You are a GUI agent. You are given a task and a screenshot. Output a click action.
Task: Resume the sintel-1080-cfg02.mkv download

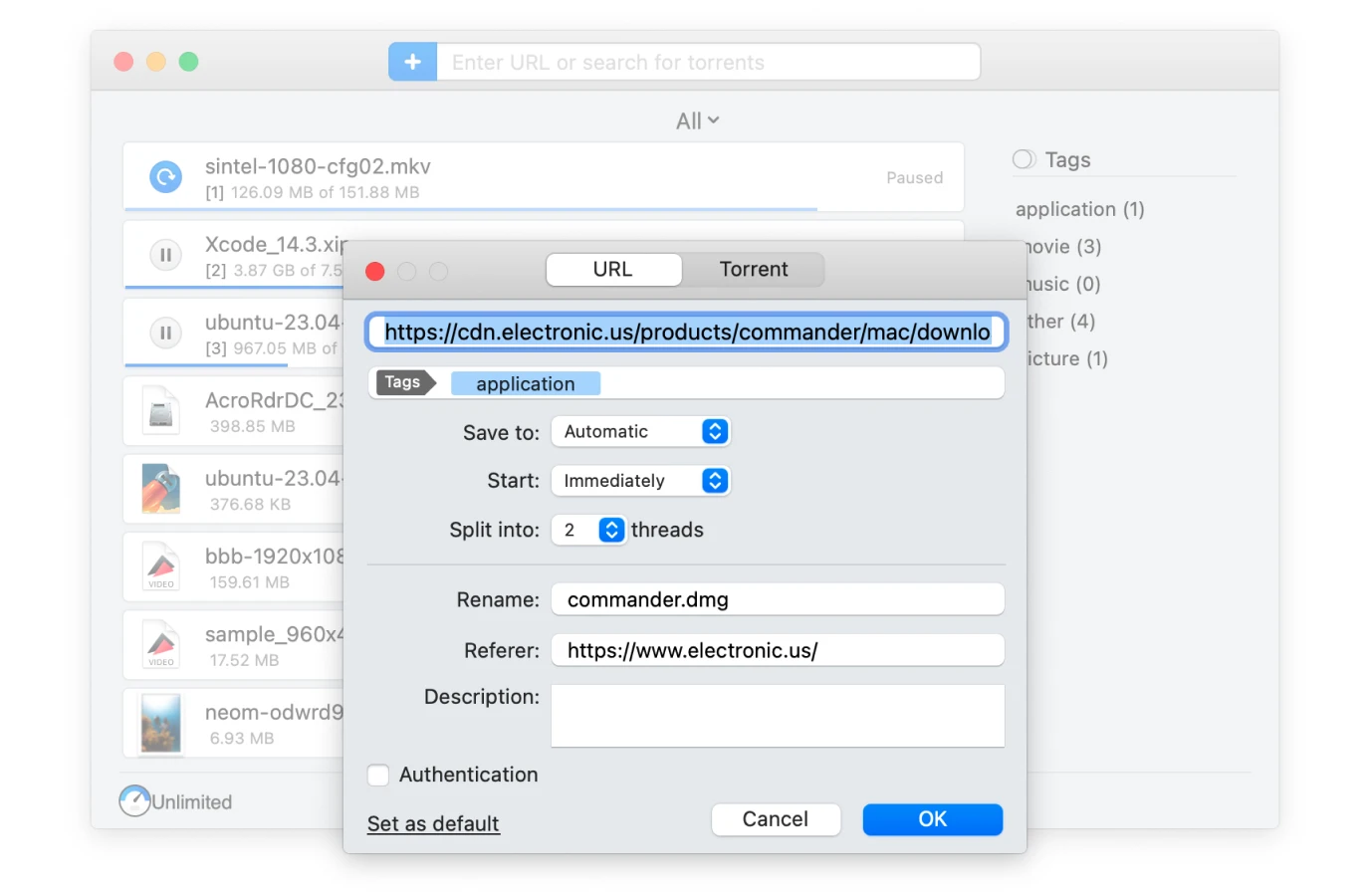165,177
